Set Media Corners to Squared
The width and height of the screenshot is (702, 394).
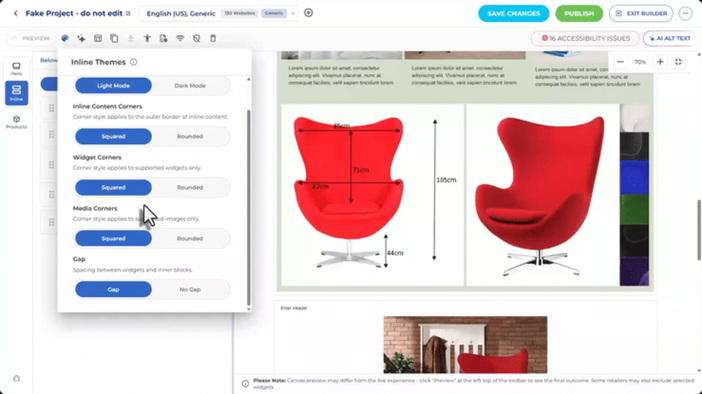pyautogui.click(x=113, y=239)
